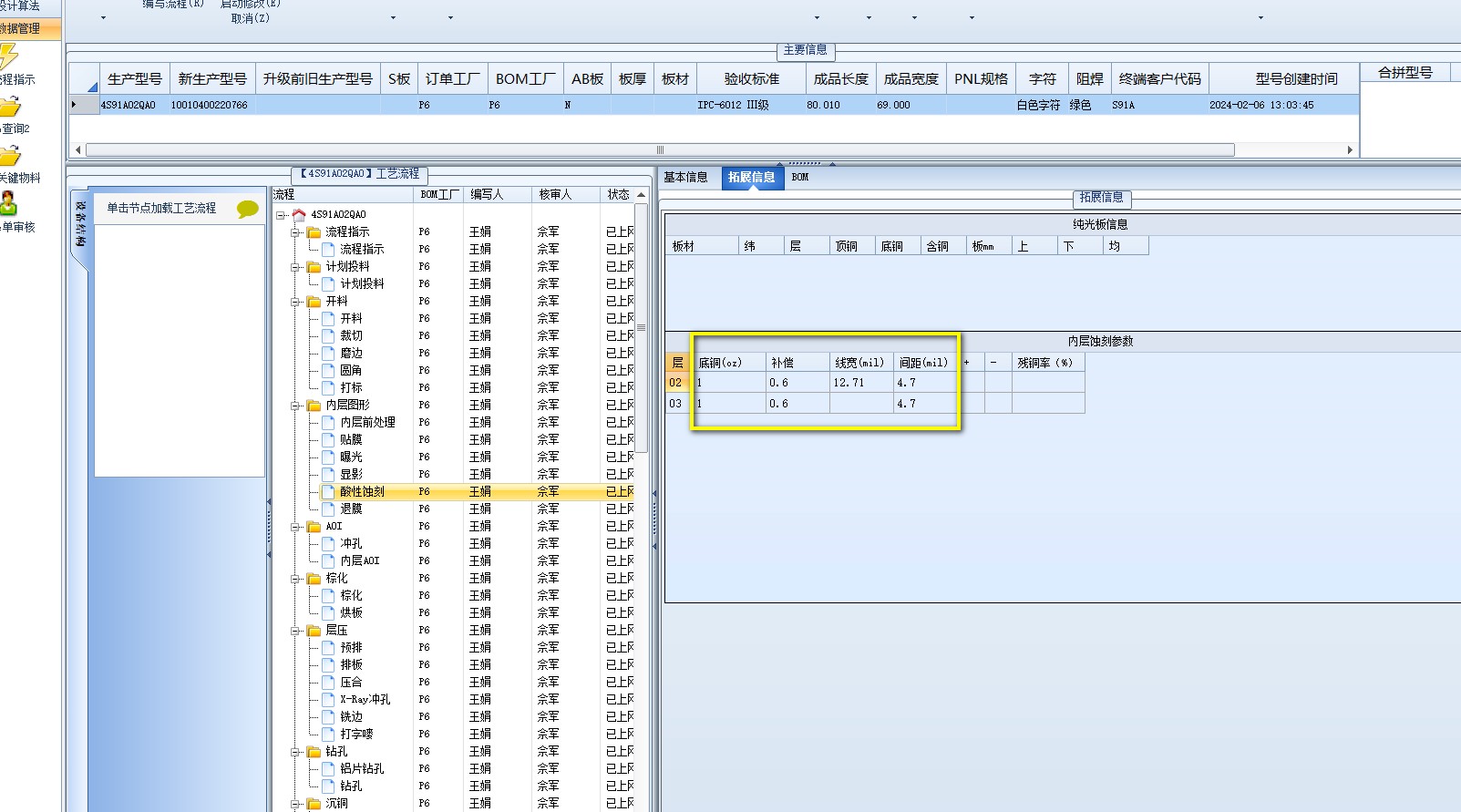Open the 查询2 folder icon in sidebar
The image size is (1461, 812).
[9, 108]
